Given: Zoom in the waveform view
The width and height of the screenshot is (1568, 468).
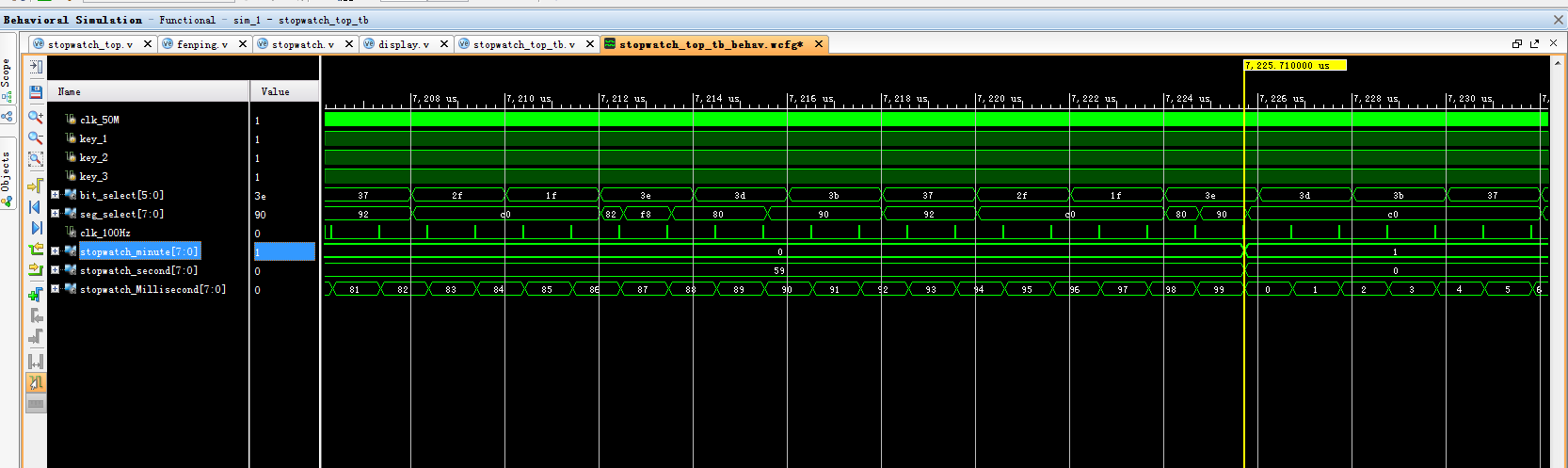Looking at the screenshot, I should [x=36, y=117].
